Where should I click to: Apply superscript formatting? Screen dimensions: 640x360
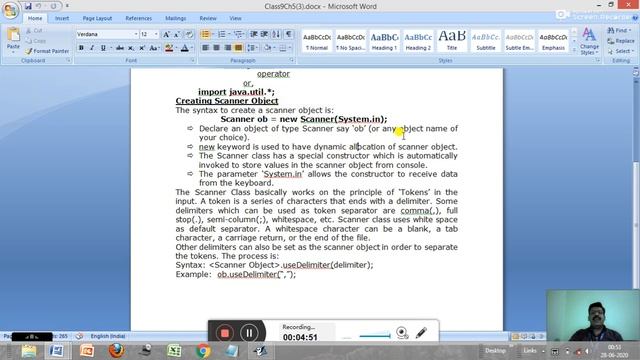point(142,48)
